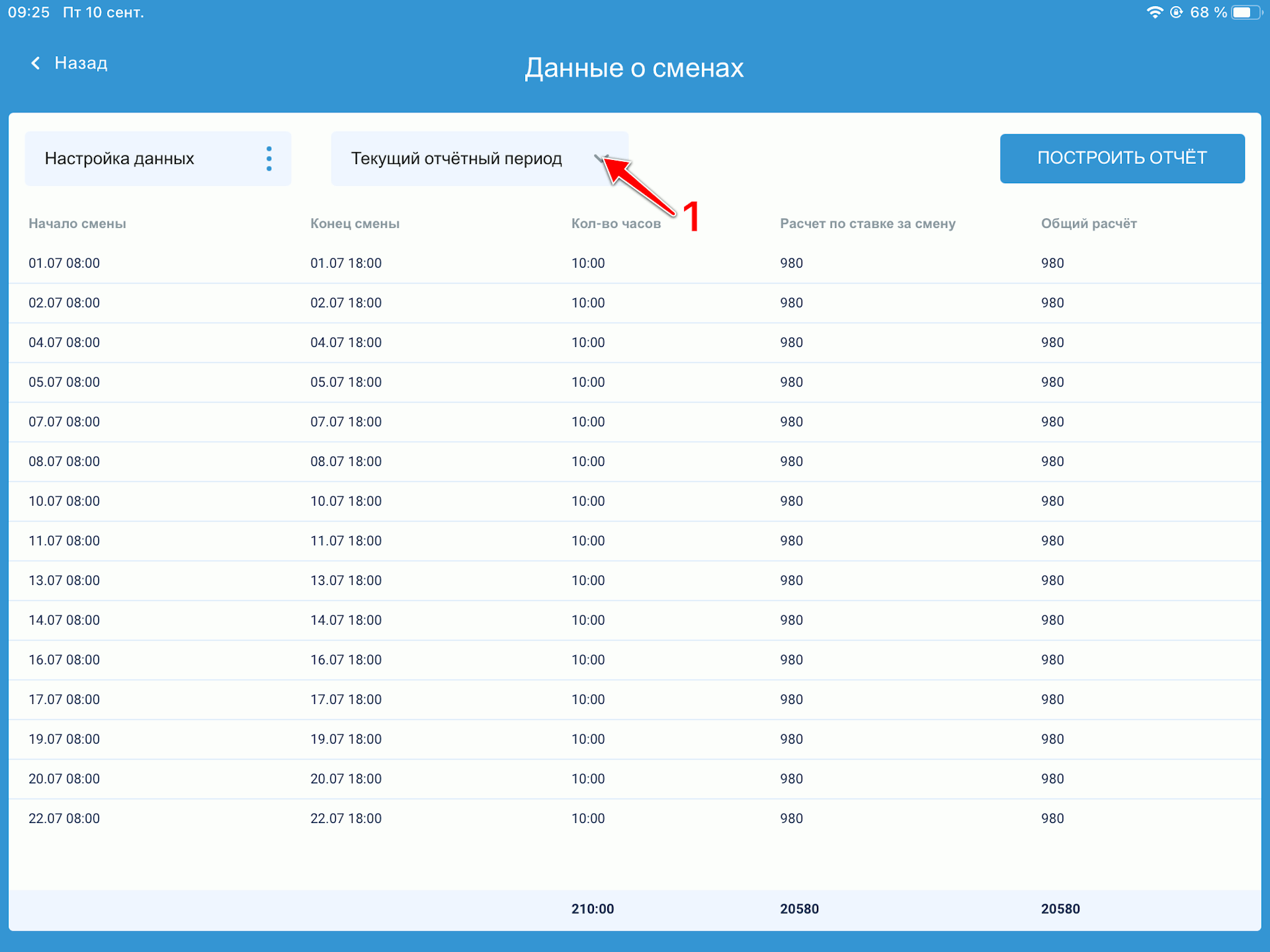1270x952 pixels.
Task: Select the shift end 17.07 18:00
Action: [x=346, y=699]
